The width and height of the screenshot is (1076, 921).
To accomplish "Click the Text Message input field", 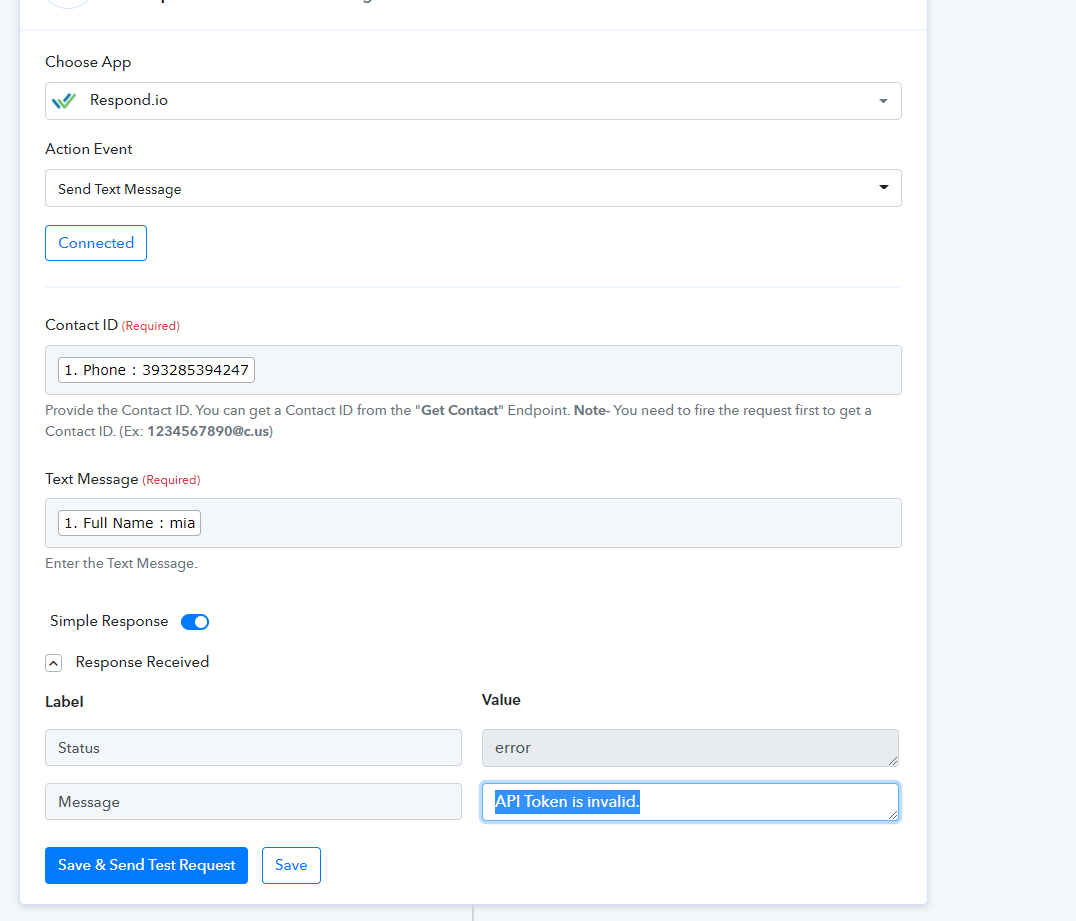I will click(473, 523).
